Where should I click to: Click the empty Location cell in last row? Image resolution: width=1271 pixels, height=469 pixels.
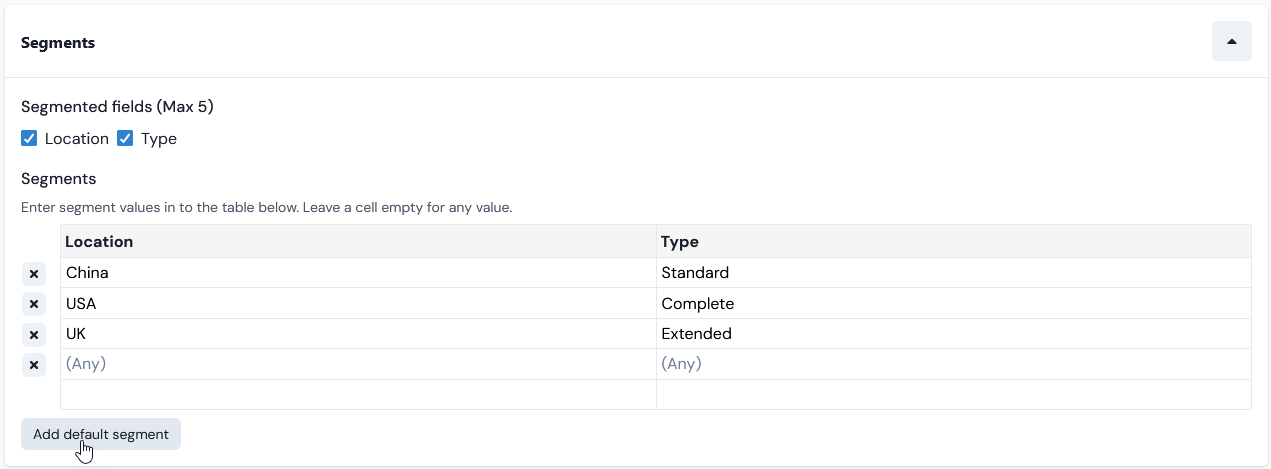pos(358,394)
